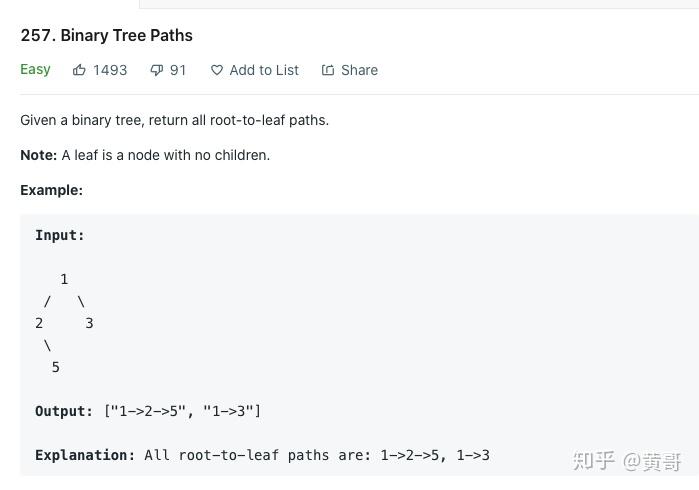Click the Share arrow icon
The image size is (699, 490).
point(328,70)
